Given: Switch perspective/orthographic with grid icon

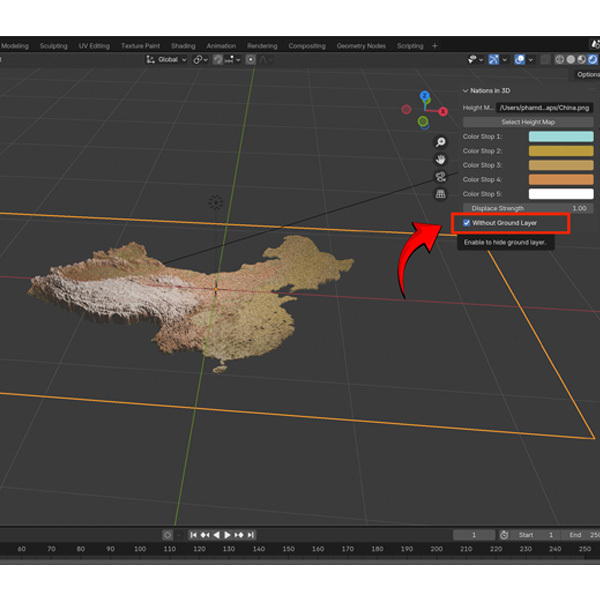Looking at the screenshot, I should click(x=440, y=194).
